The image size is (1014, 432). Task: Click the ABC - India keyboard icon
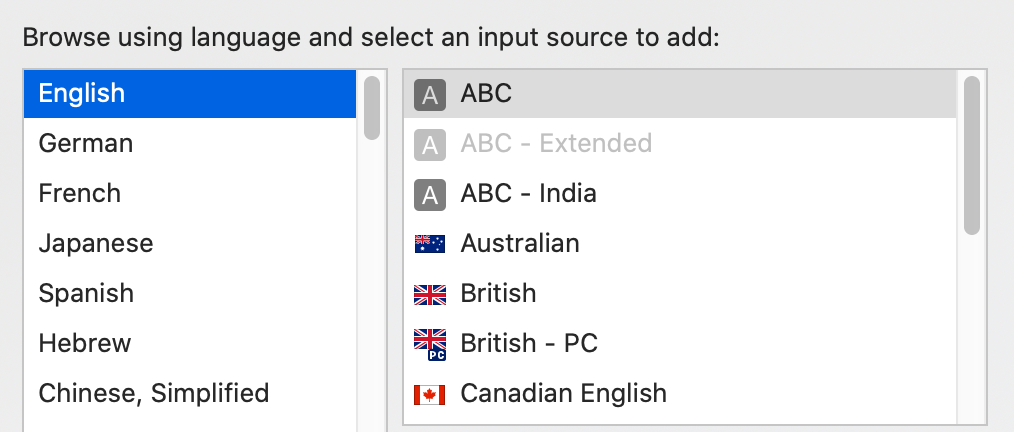429,195
